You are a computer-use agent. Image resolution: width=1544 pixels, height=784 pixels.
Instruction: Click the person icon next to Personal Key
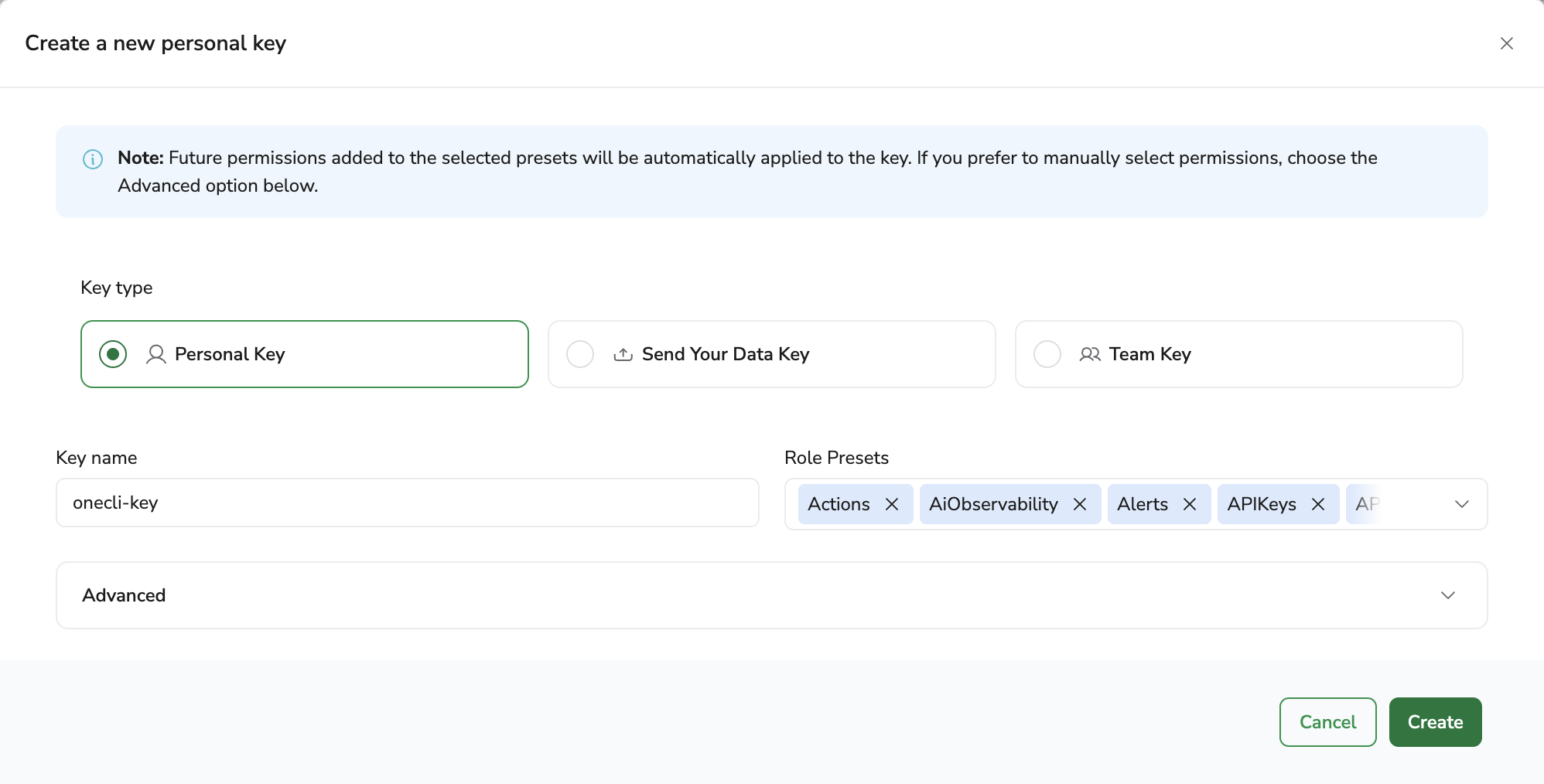pos(156,354)
